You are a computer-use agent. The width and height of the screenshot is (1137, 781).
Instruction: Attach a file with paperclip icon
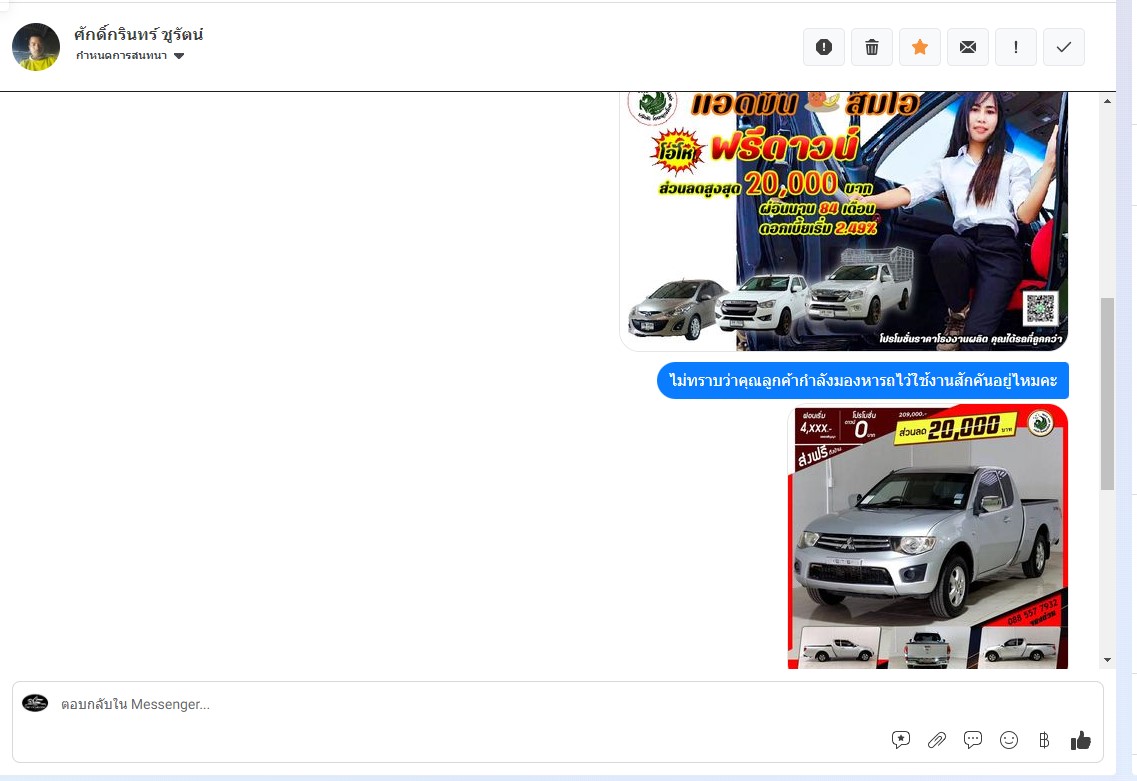937,740
